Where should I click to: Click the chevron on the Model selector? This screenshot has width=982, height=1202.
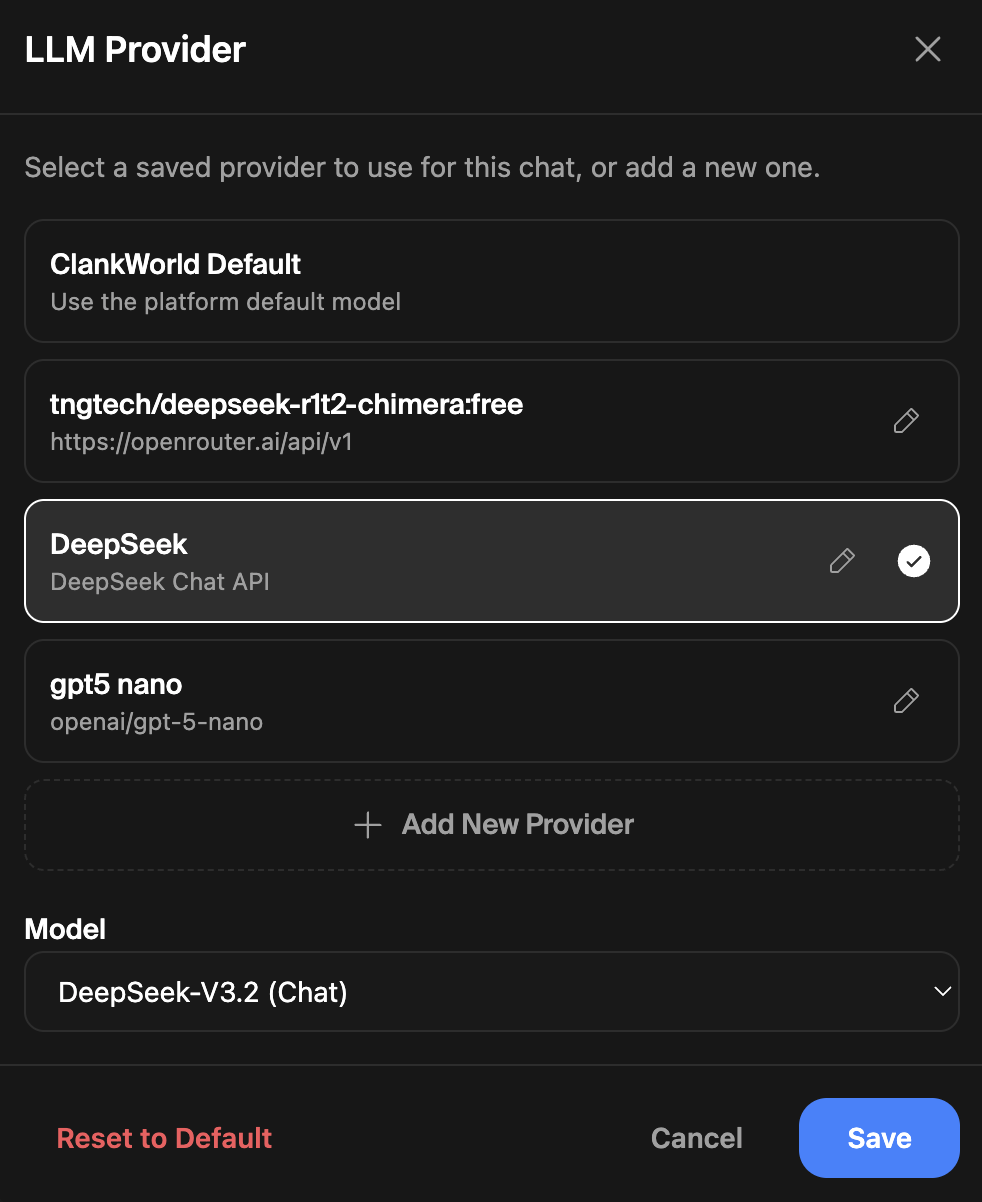click(941, 991)
